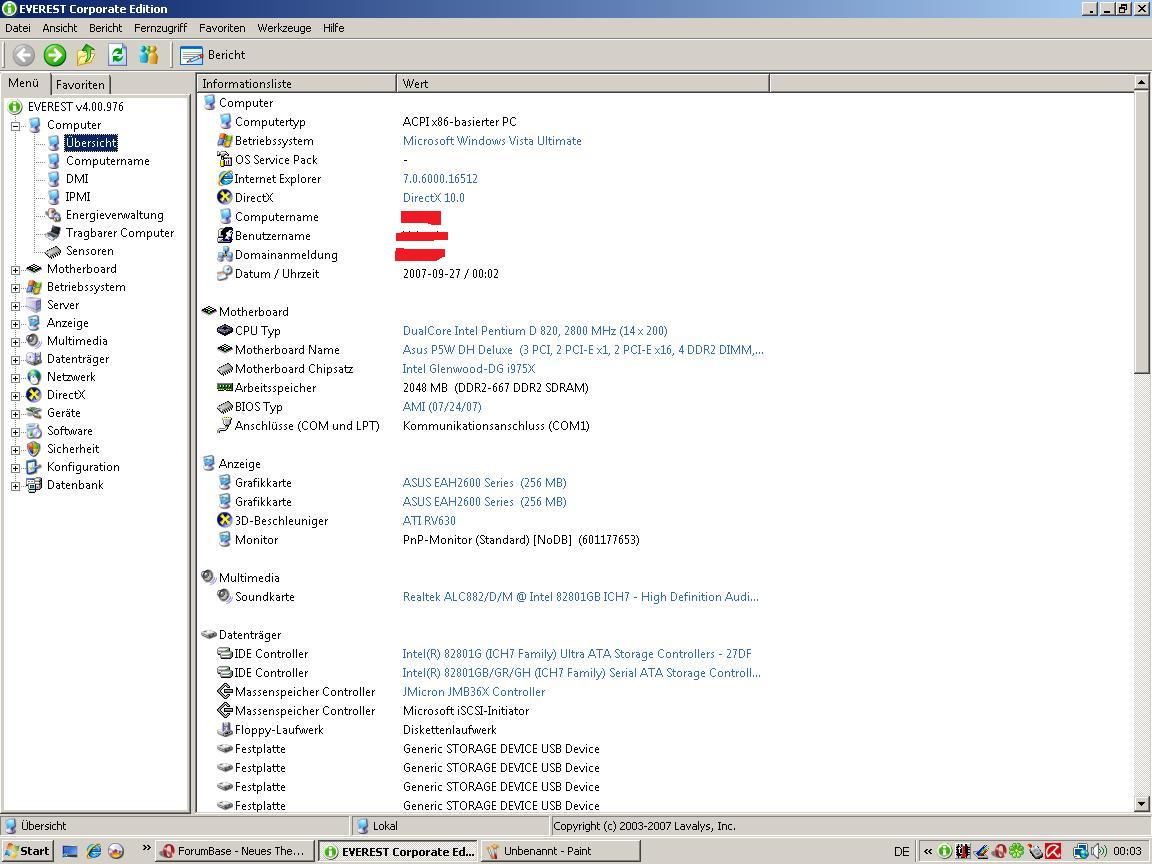Open the Bericht report toolbar button
Screen dimensions: 1152x864
click(213, 55)
